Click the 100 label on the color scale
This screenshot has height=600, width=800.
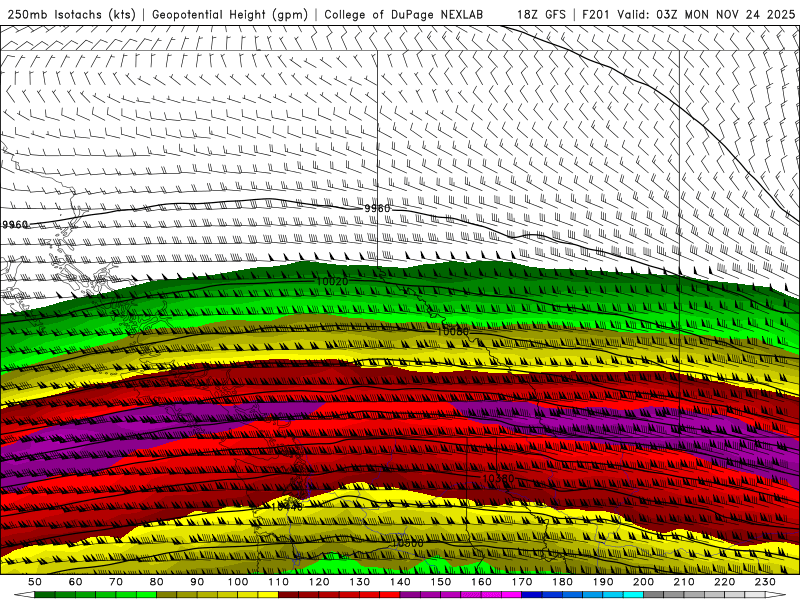pos(238,582)
